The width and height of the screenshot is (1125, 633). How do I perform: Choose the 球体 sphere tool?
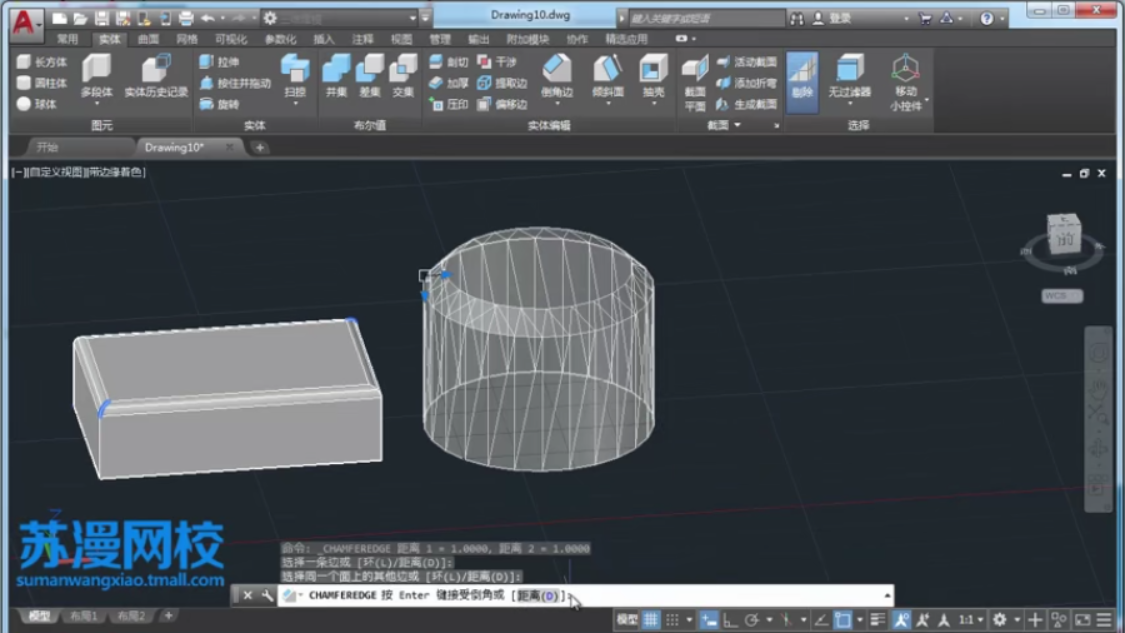(37, 104)
